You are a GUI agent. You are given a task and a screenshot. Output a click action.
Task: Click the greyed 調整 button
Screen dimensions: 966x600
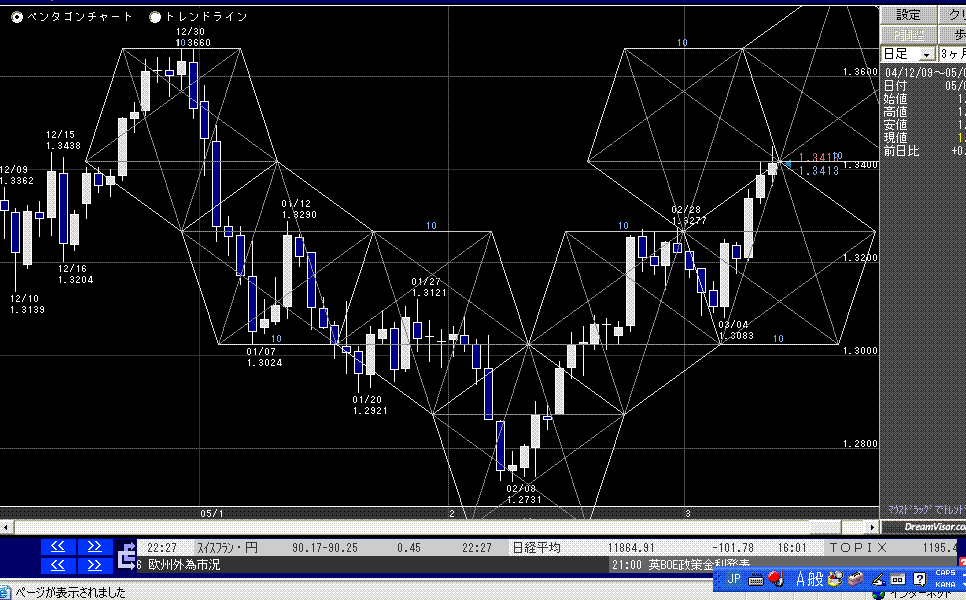click(x=907, y=34)
